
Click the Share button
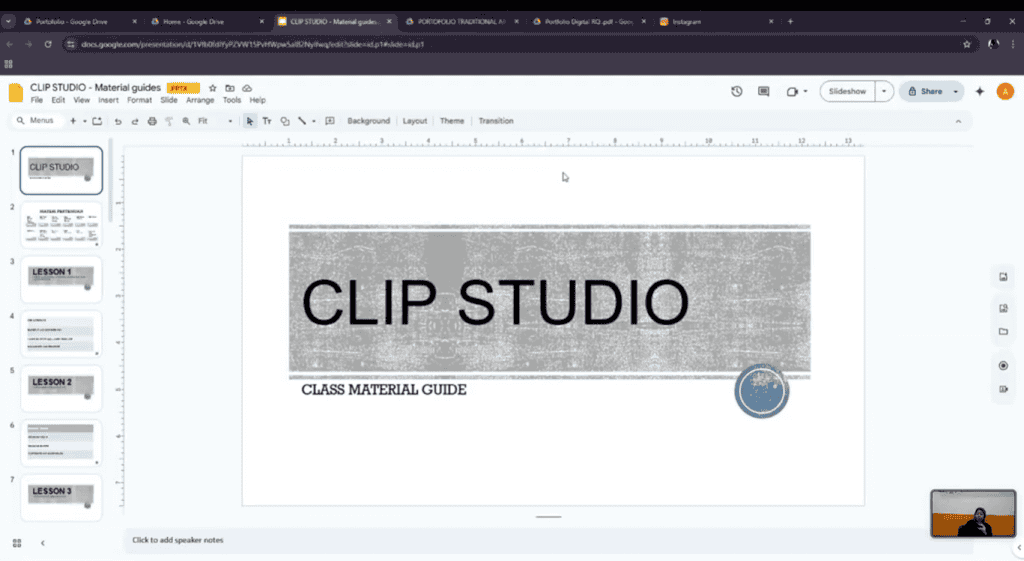[925, 91]
